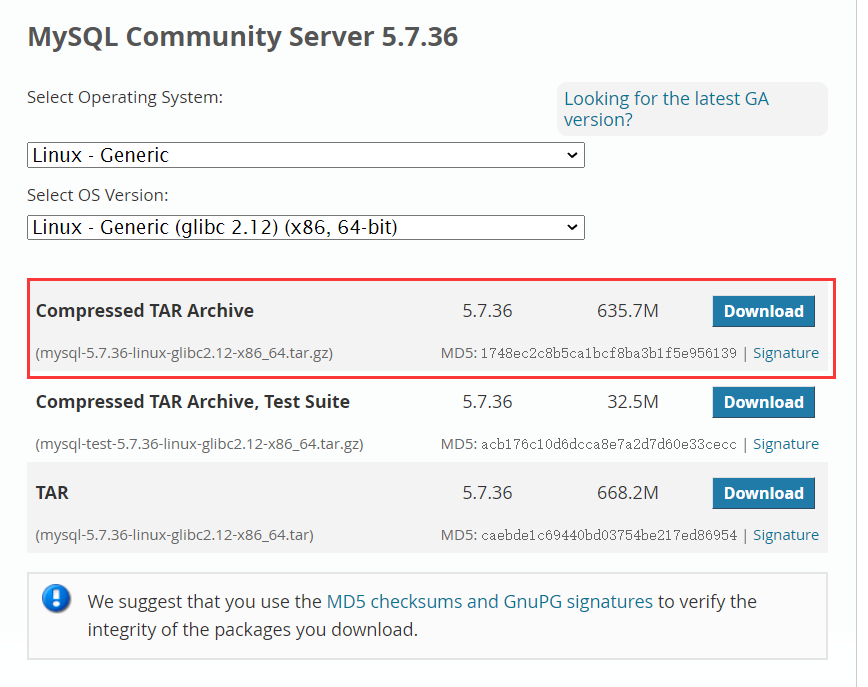Open the Select OS Version dropdown

(306, 228)
